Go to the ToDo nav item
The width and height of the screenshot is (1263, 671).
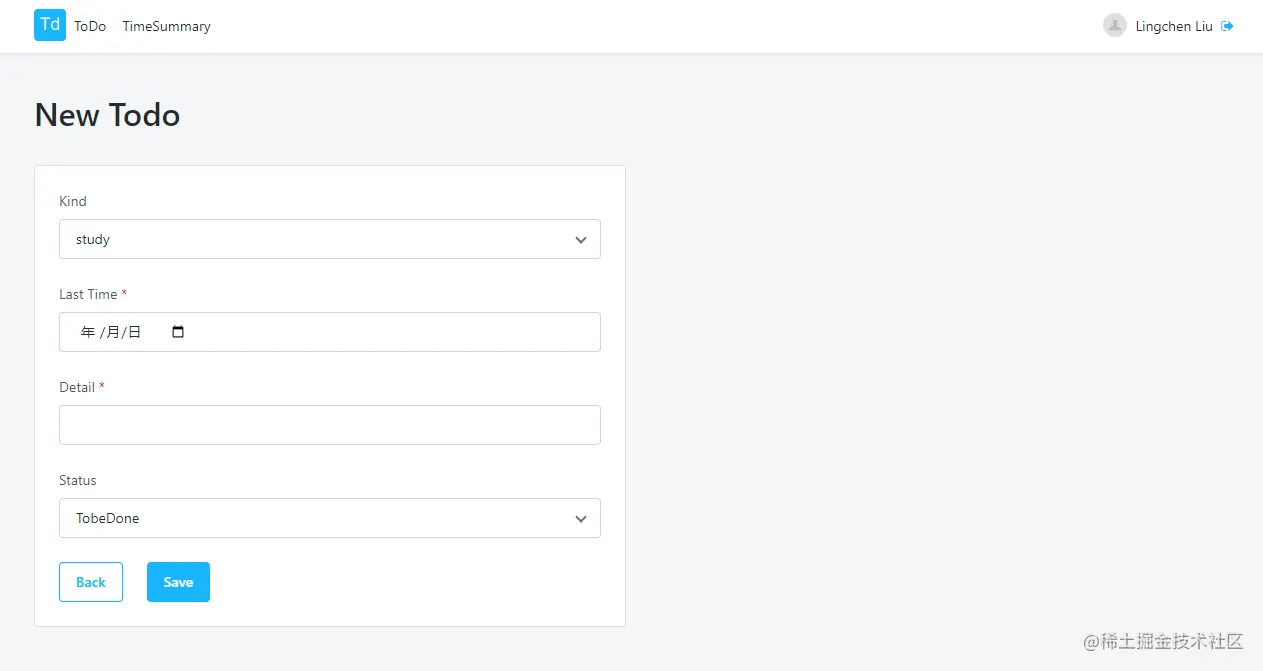point(90,27)
